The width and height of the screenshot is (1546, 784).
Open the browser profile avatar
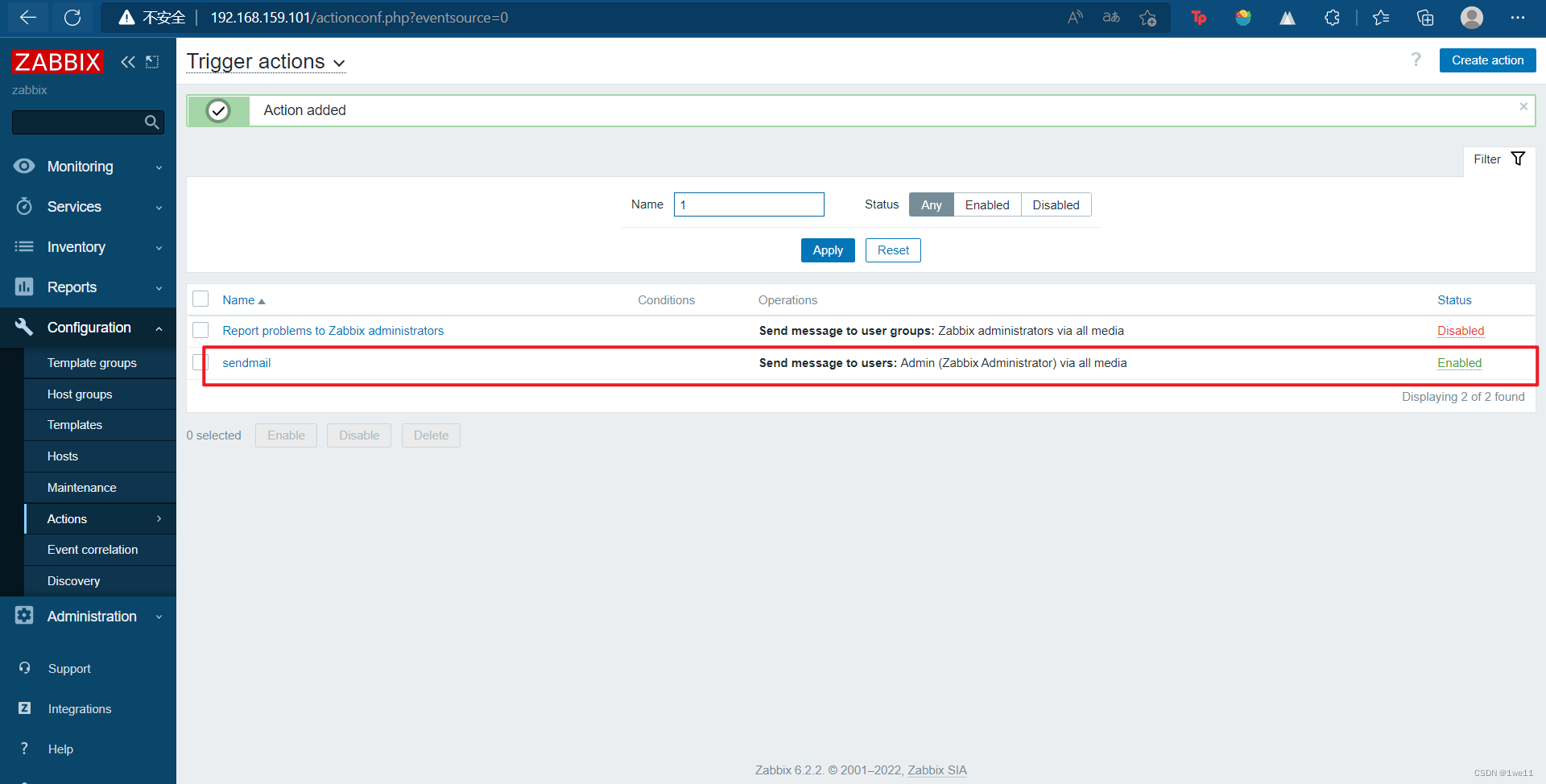click(x=1472, y=17)
